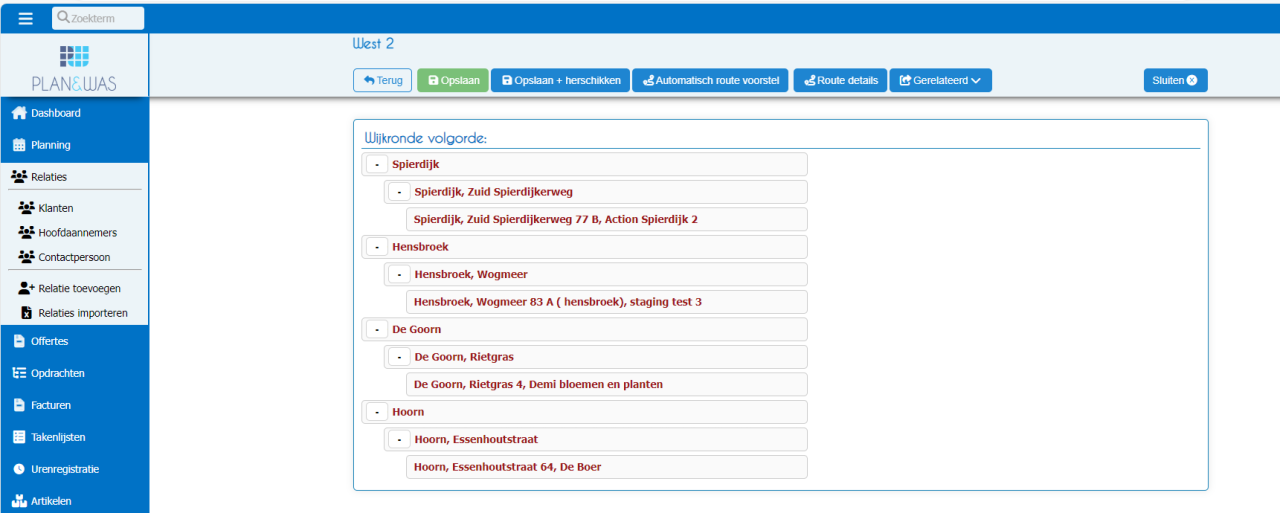Click the Urenregistratie clock icon
The width and height of the screenshot is (1280, 513).
(19, 469)
